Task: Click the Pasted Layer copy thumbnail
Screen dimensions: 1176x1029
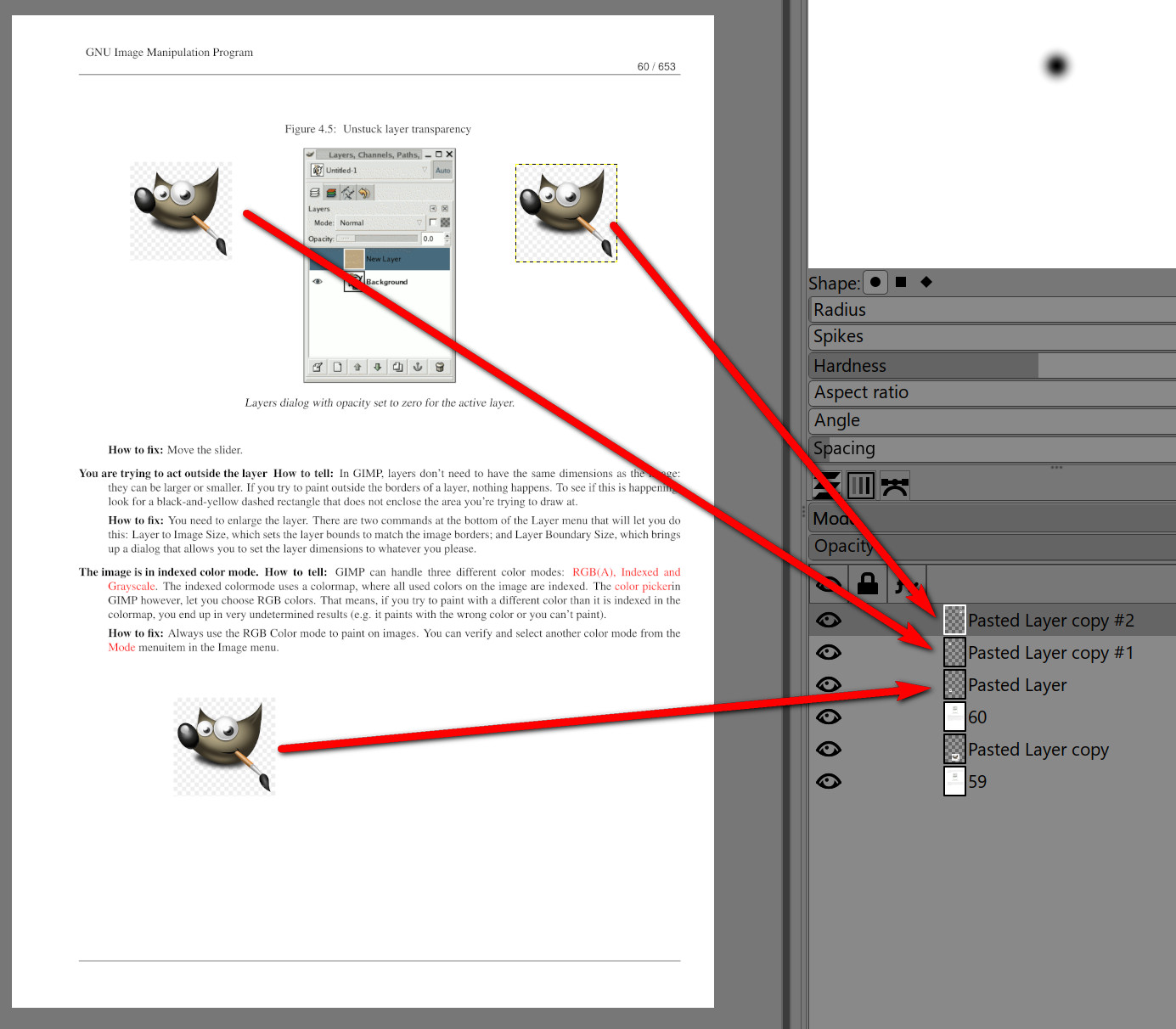Action: pos(955,750)
